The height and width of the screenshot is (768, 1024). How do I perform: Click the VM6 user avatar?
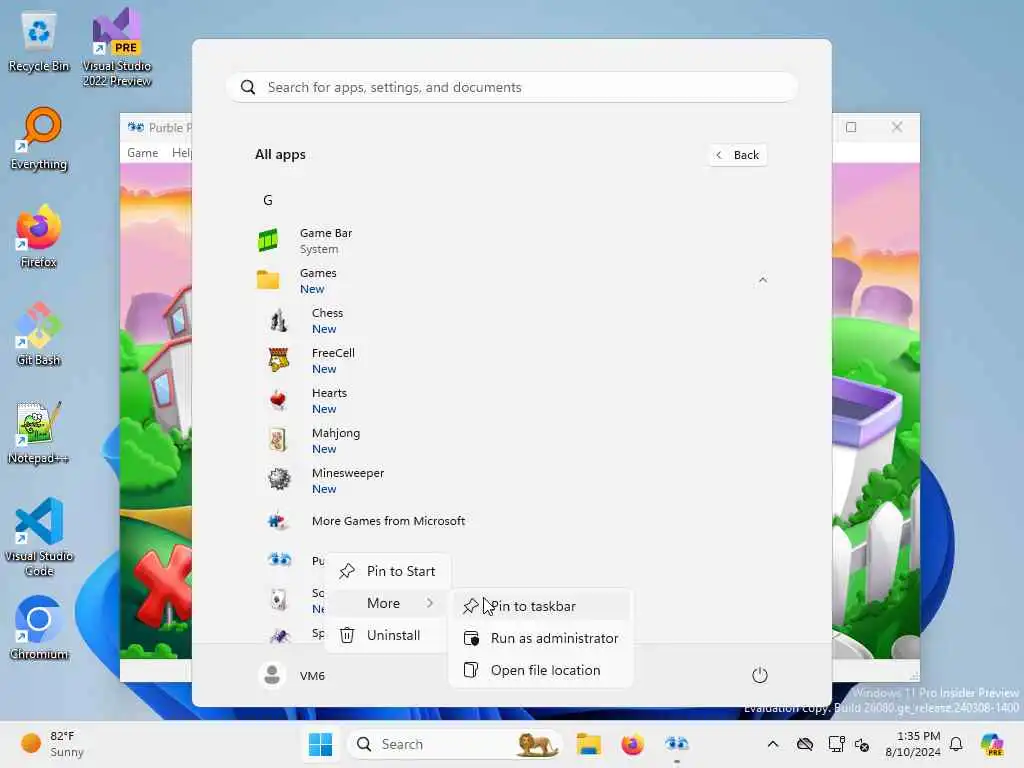pos(272,675)
